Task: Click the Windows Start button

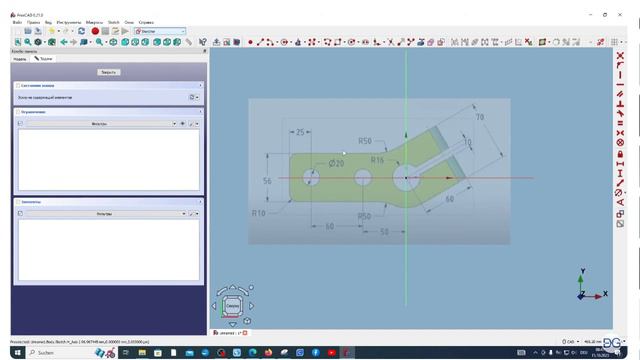Action: [x=18, y=353]
